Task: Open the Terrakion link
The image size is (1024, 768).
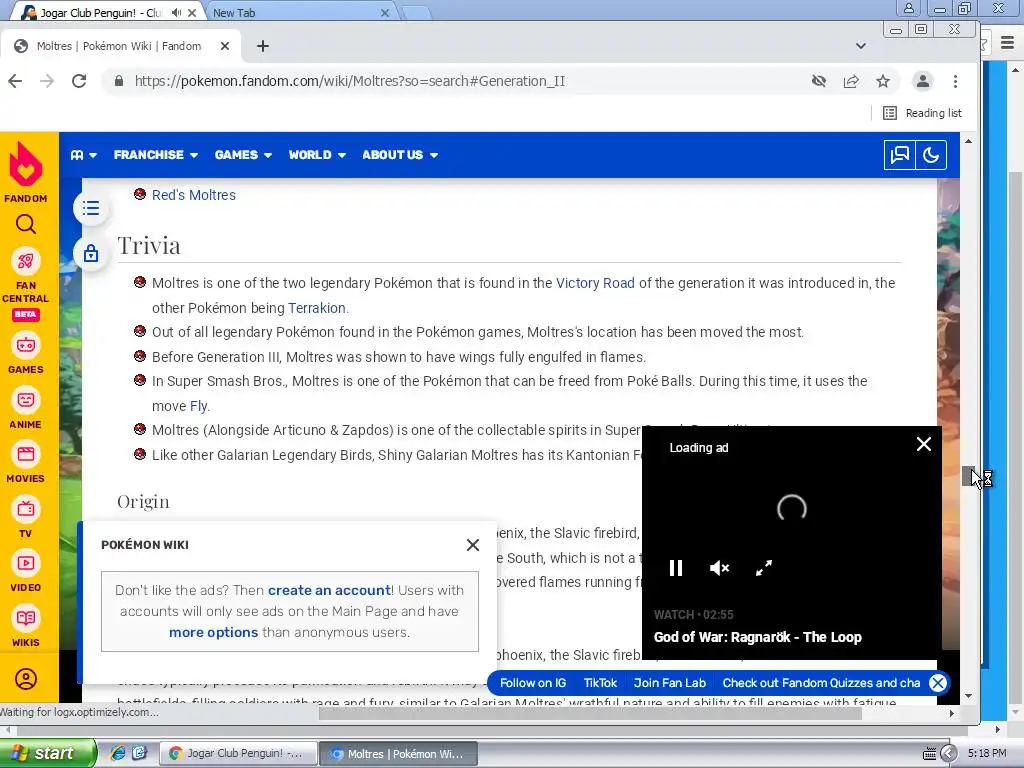Action: 317,308
